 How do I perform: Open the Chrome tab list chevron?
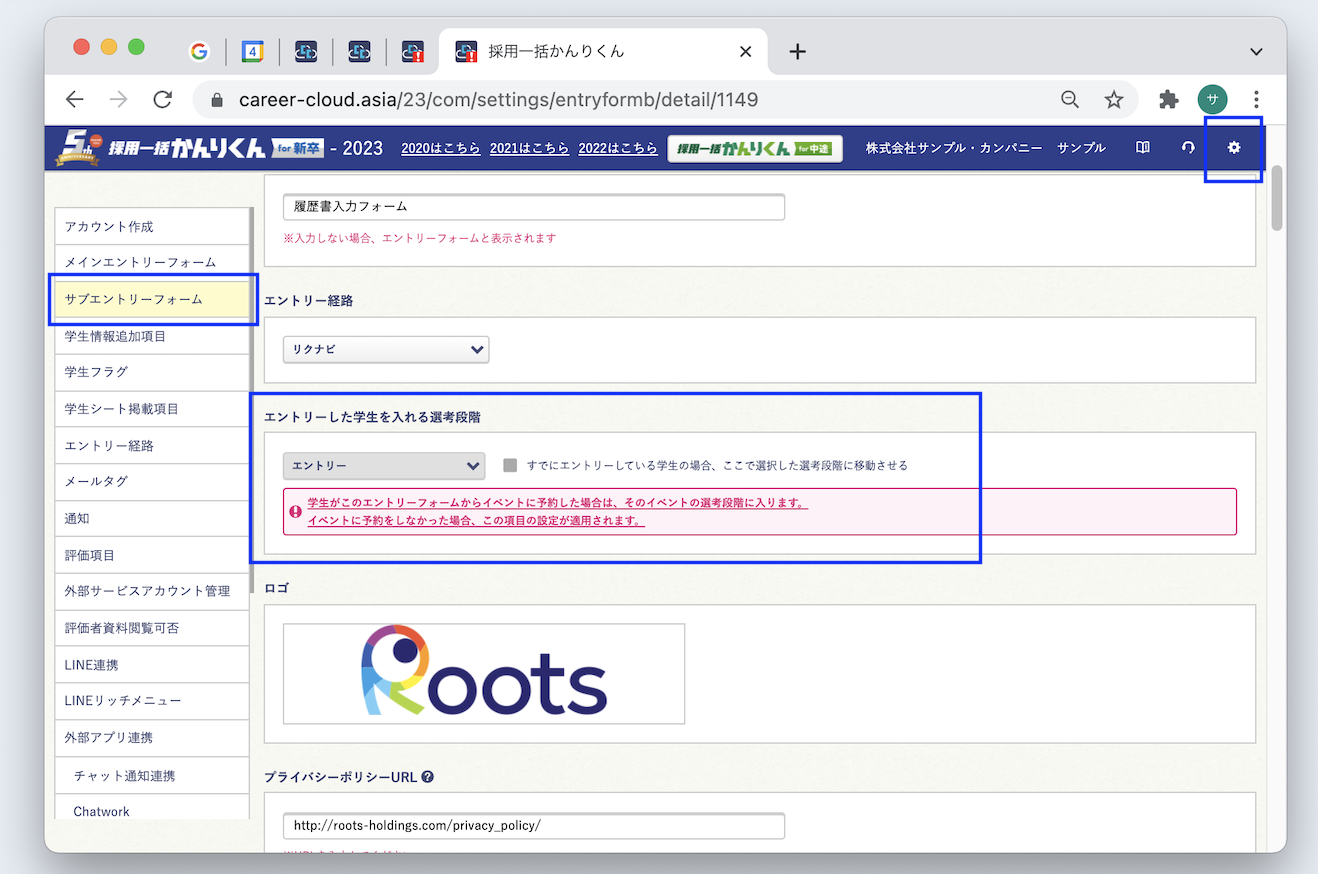click(x=1256, y=51)
